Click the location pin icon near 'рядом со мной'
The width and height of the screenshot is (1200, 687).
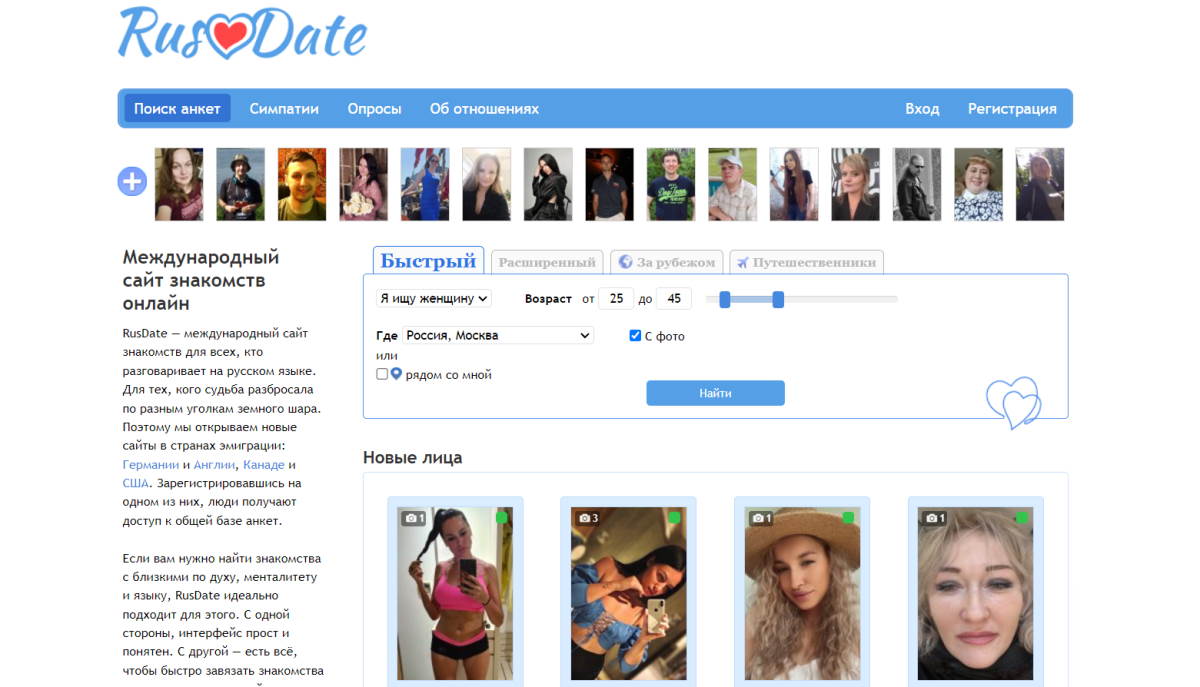click(396, 374)
